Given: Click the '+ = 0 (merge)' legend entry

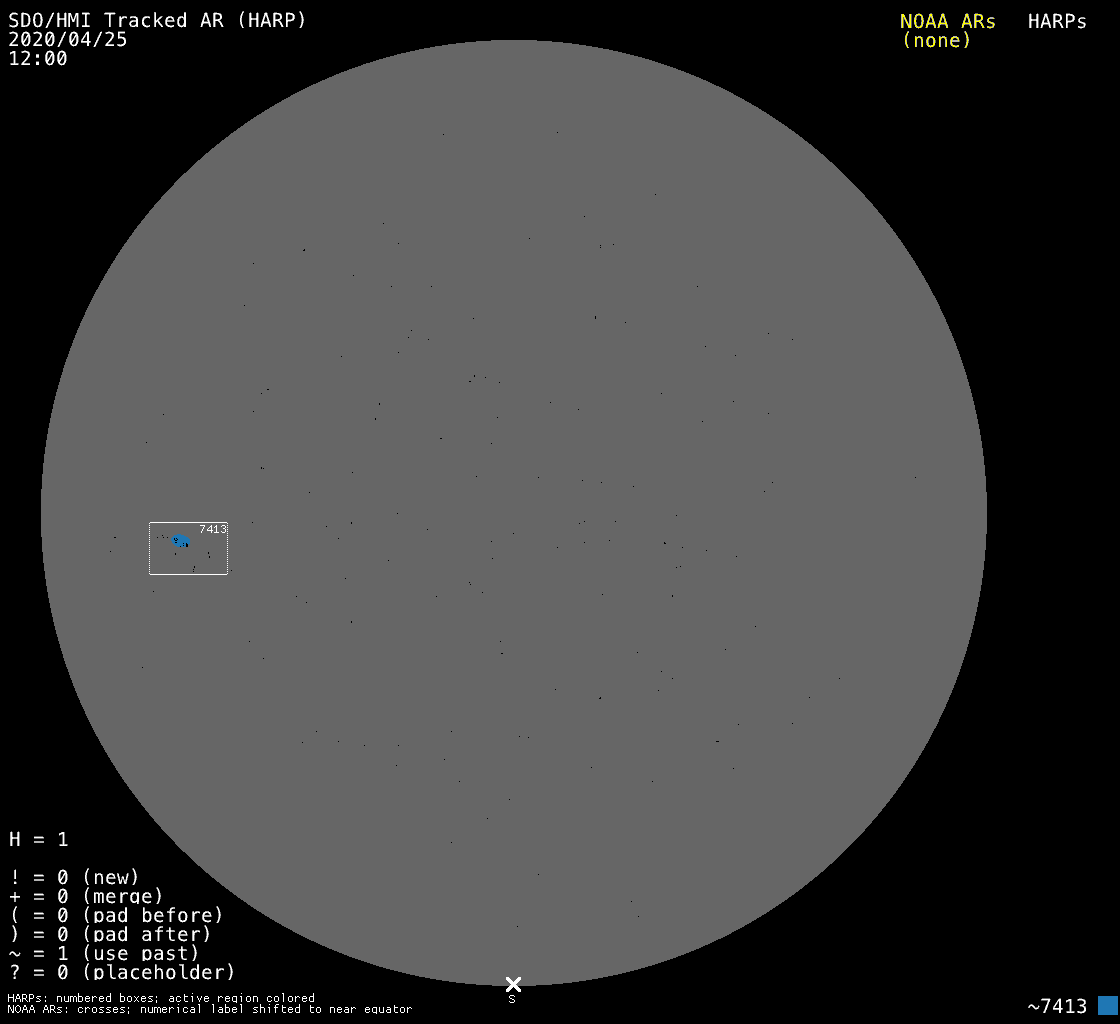Looking at the screenshot, I should (x=86, y=896).
